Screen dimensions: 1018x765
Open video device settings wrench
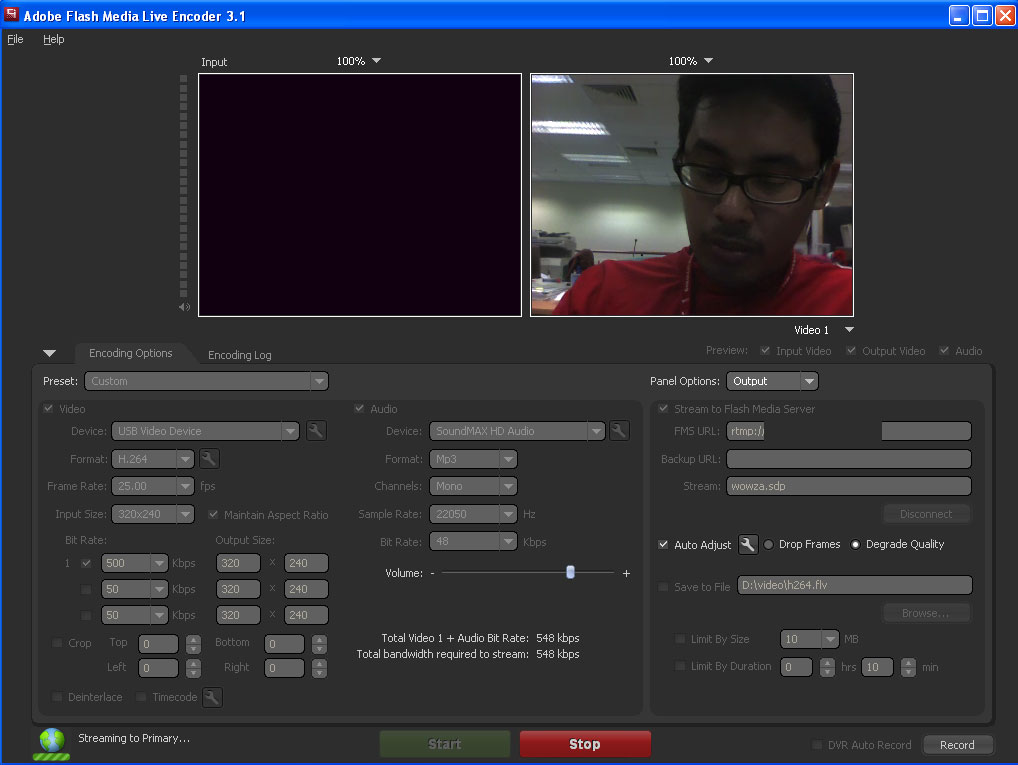tap(316, 431)
